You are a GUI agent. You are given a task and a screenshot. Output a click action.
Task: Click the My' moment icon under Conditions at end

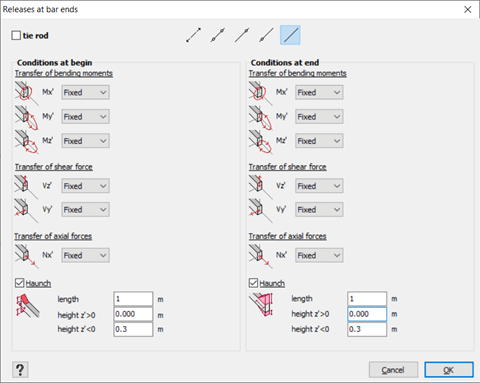[260, 117]
